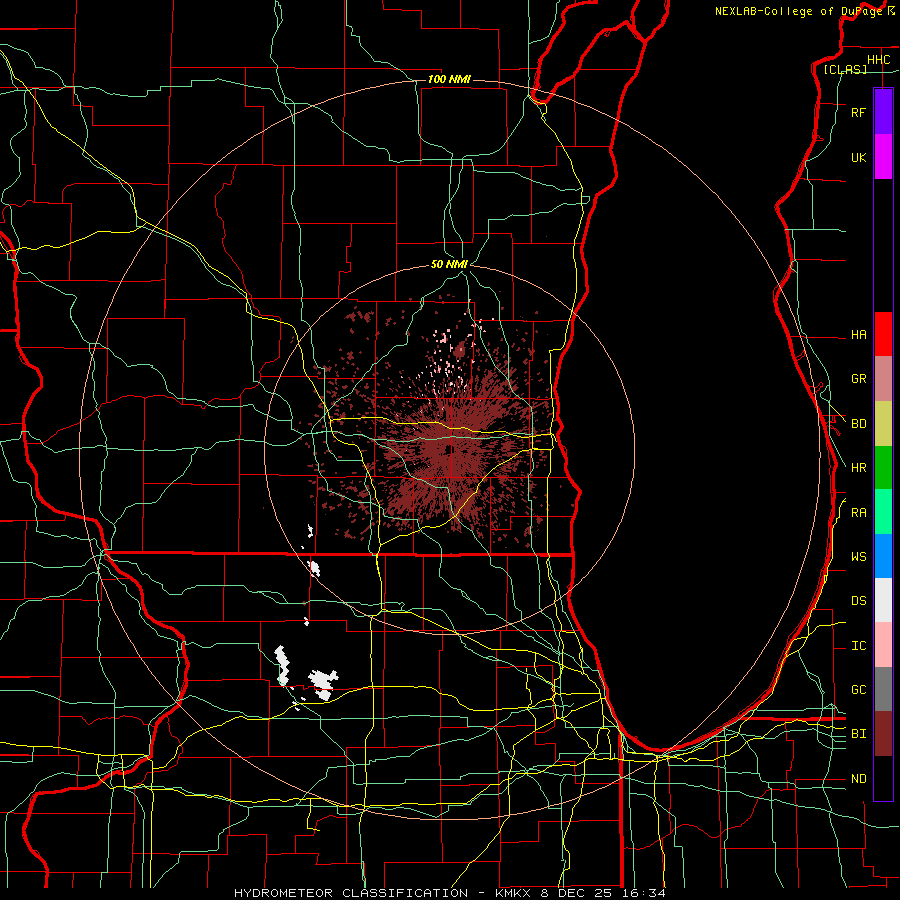Click the GR legend label
Screen dimensions: 900x900
(x=858, y=379)
